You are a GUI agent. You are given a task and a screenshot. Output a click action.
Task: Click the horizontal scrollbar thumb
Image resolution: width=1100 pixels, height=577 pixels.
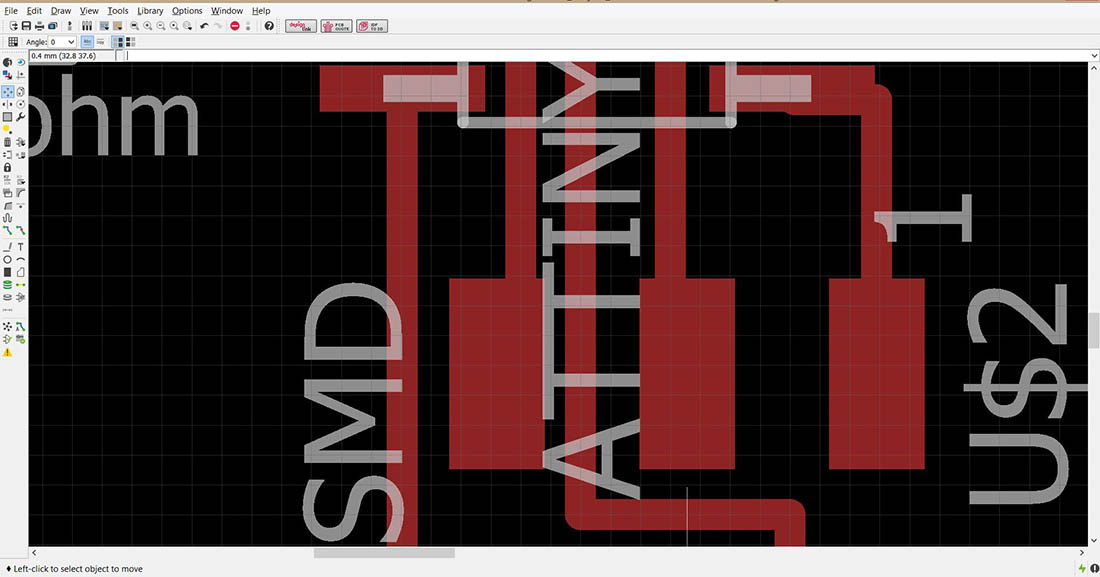pos(384,553)
